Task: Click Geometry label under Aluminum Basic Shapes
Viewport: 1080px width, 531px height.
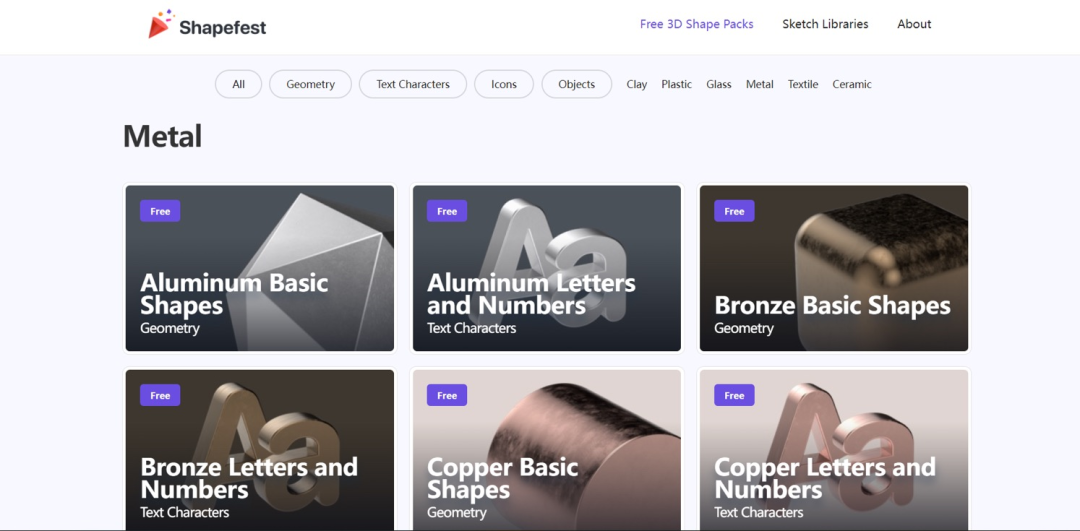Action: pos(170,328)
